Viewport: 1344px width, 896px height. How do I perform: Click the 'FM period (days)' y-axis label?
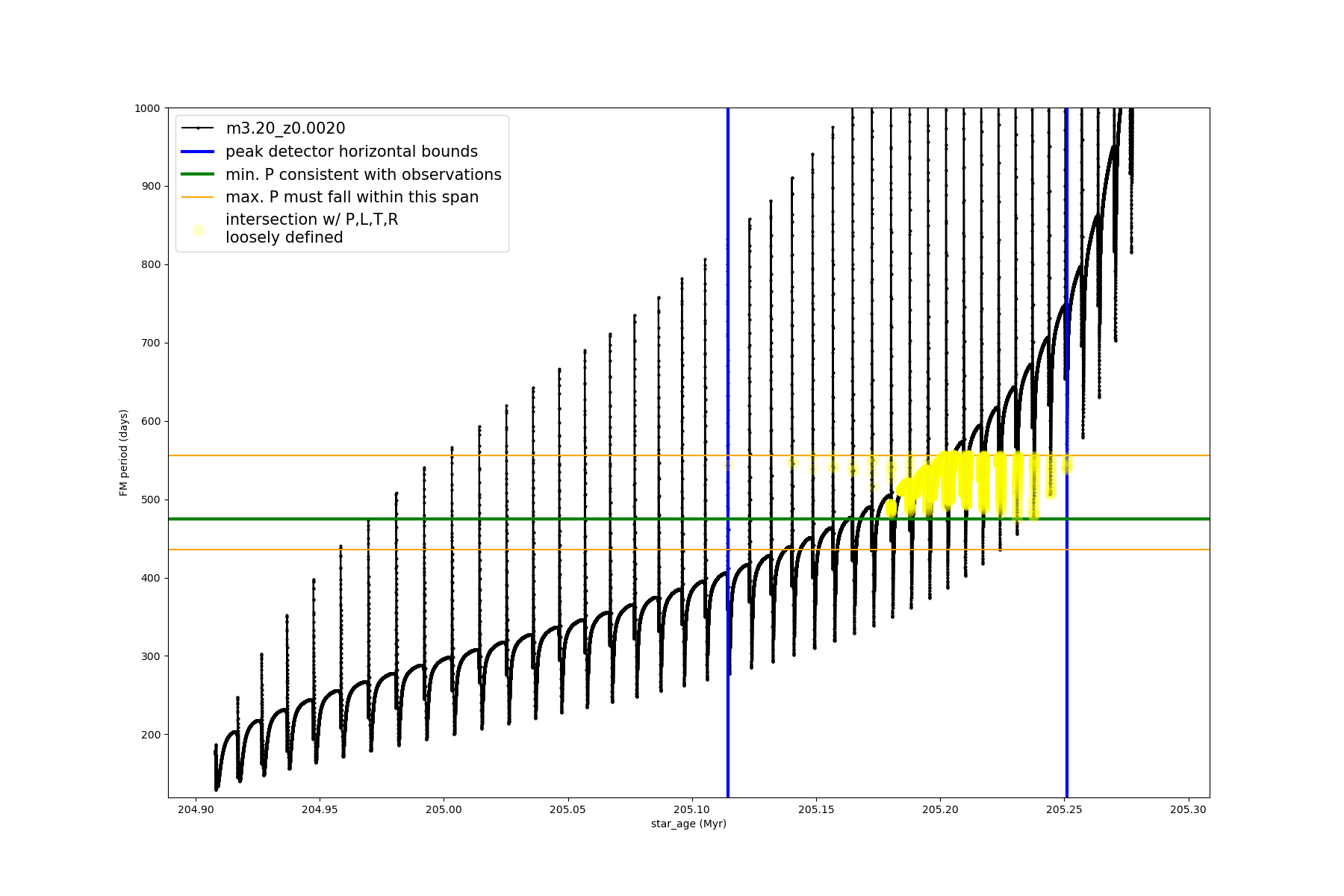[x=124, y=452]
